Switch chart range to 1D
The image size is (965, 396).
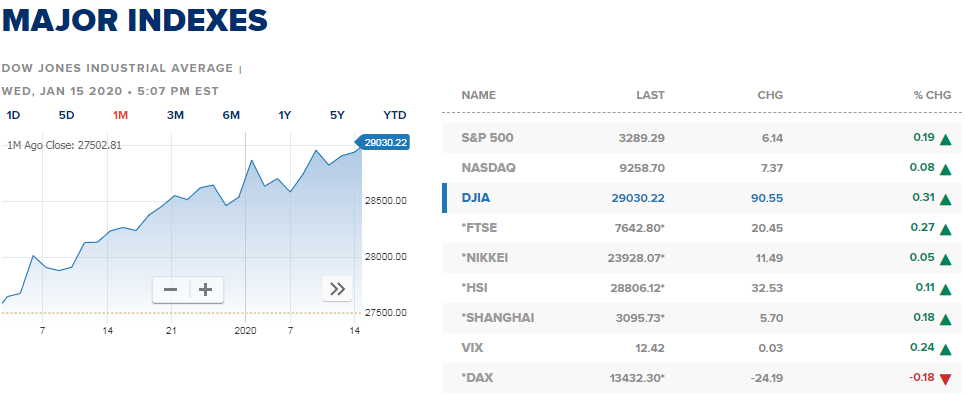pos(13,115)
